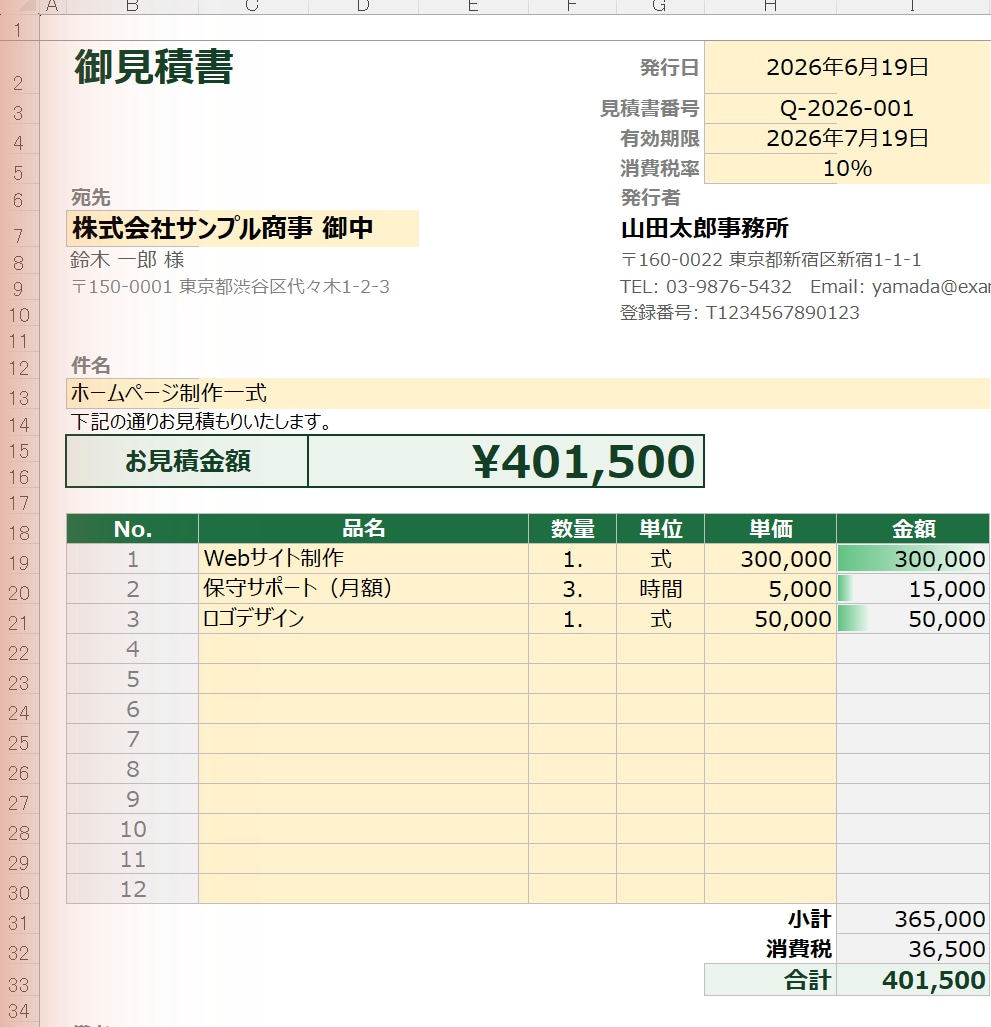Viewport: 991px width, 1027px height.
Task: Select the 単価 table header
Action: pos(770,529)
